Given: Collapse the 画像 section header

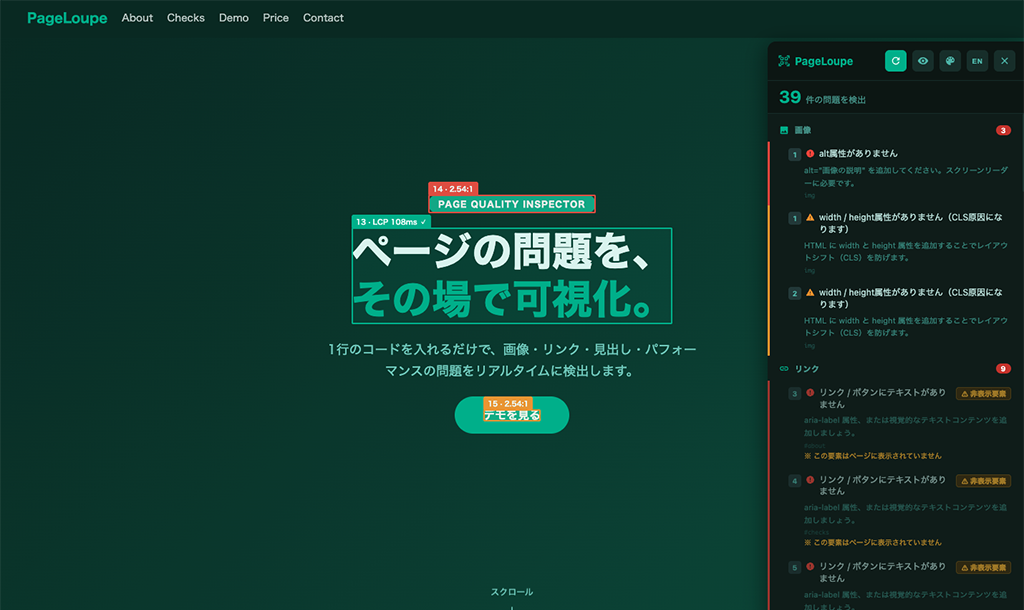Looking at the screenshot, I should [895, 130].
